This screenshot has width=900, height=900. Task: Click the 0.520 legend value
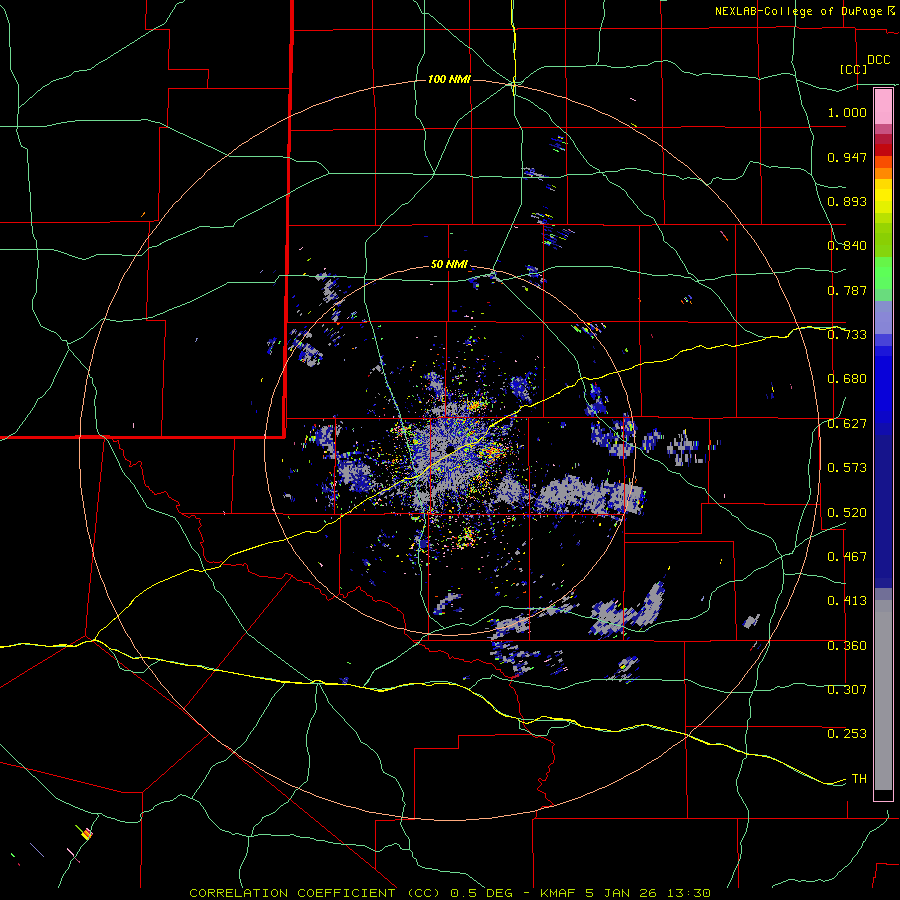point(847,512)
